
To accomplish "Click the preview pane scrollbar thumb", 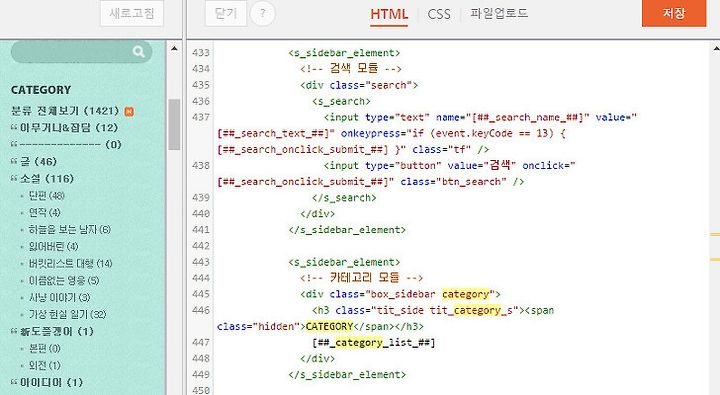I will (174, 124).
